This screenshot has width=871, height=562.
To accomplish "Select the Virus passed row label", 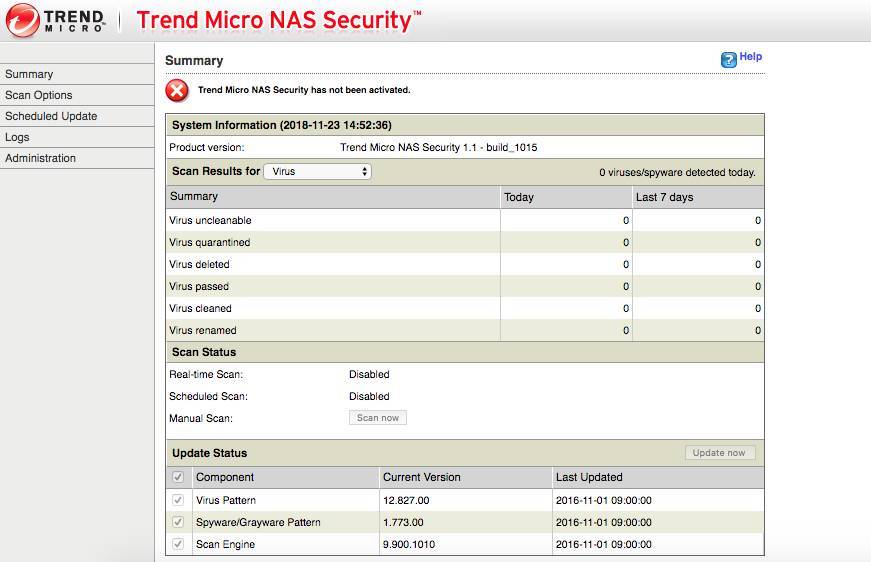I will coord(199,287).
